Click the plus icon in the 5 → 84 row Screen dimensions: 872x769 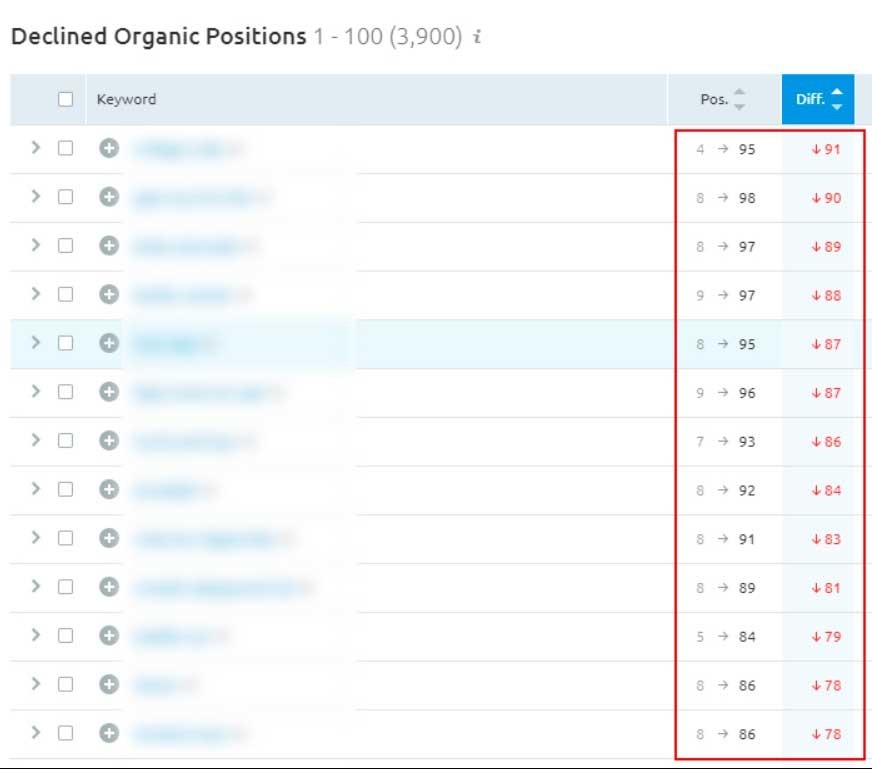(109, 636)
